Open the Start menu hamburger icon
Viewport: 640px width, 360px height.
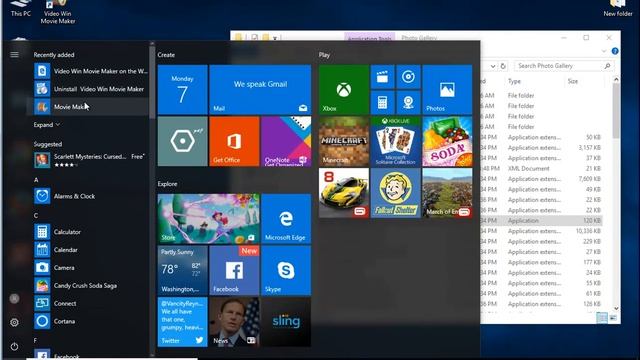tap(14, 54)
